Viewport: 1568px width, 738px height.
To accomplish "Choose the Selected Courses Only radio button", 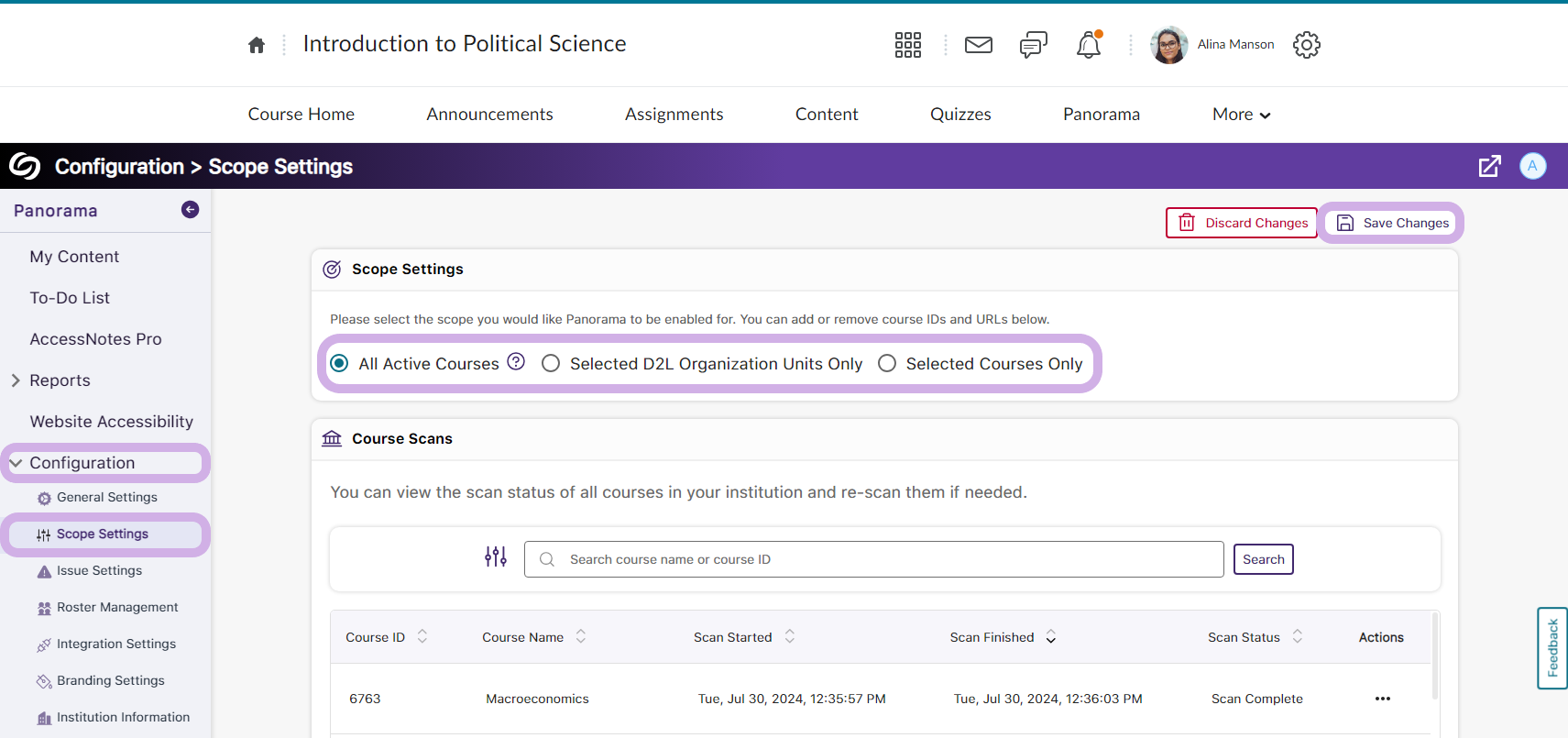I will (x=887, y=364).
